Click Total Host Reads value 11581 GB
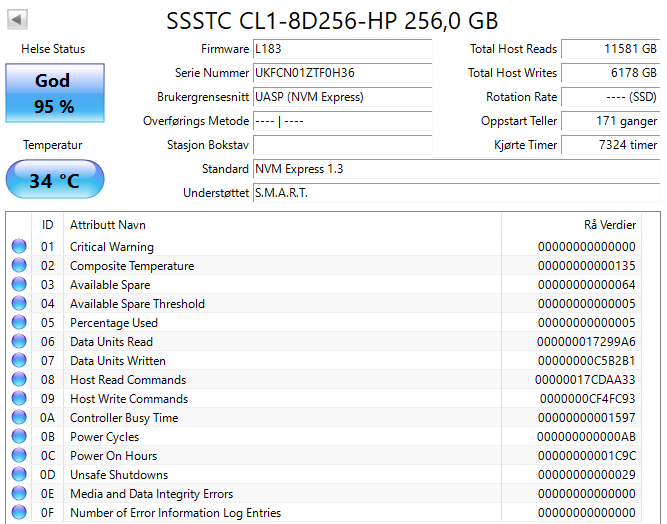Image resolution: width=667 pixels, height=524 pixels. [611, 49]
